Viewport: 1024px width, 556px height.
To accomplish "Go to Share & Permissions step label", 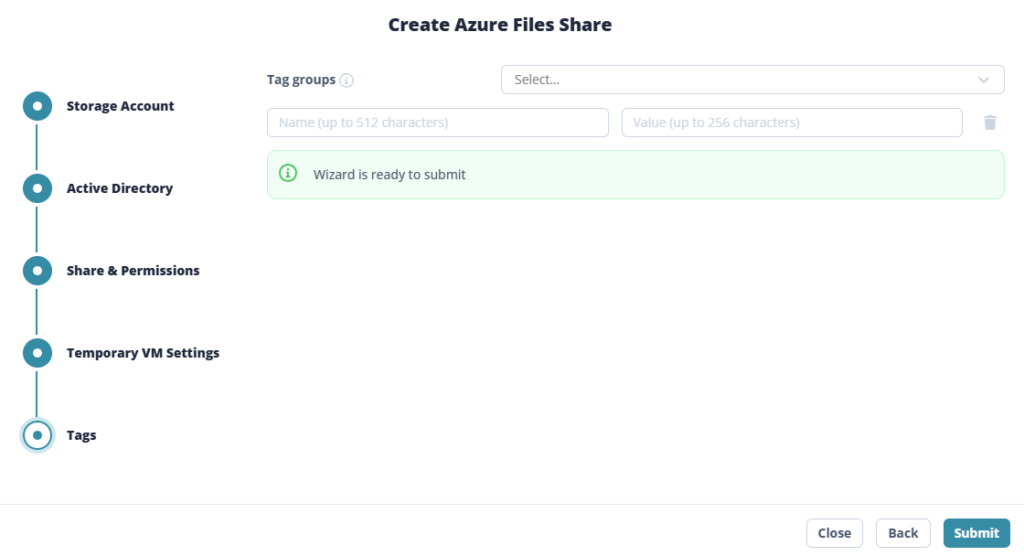I will (133, 270).
